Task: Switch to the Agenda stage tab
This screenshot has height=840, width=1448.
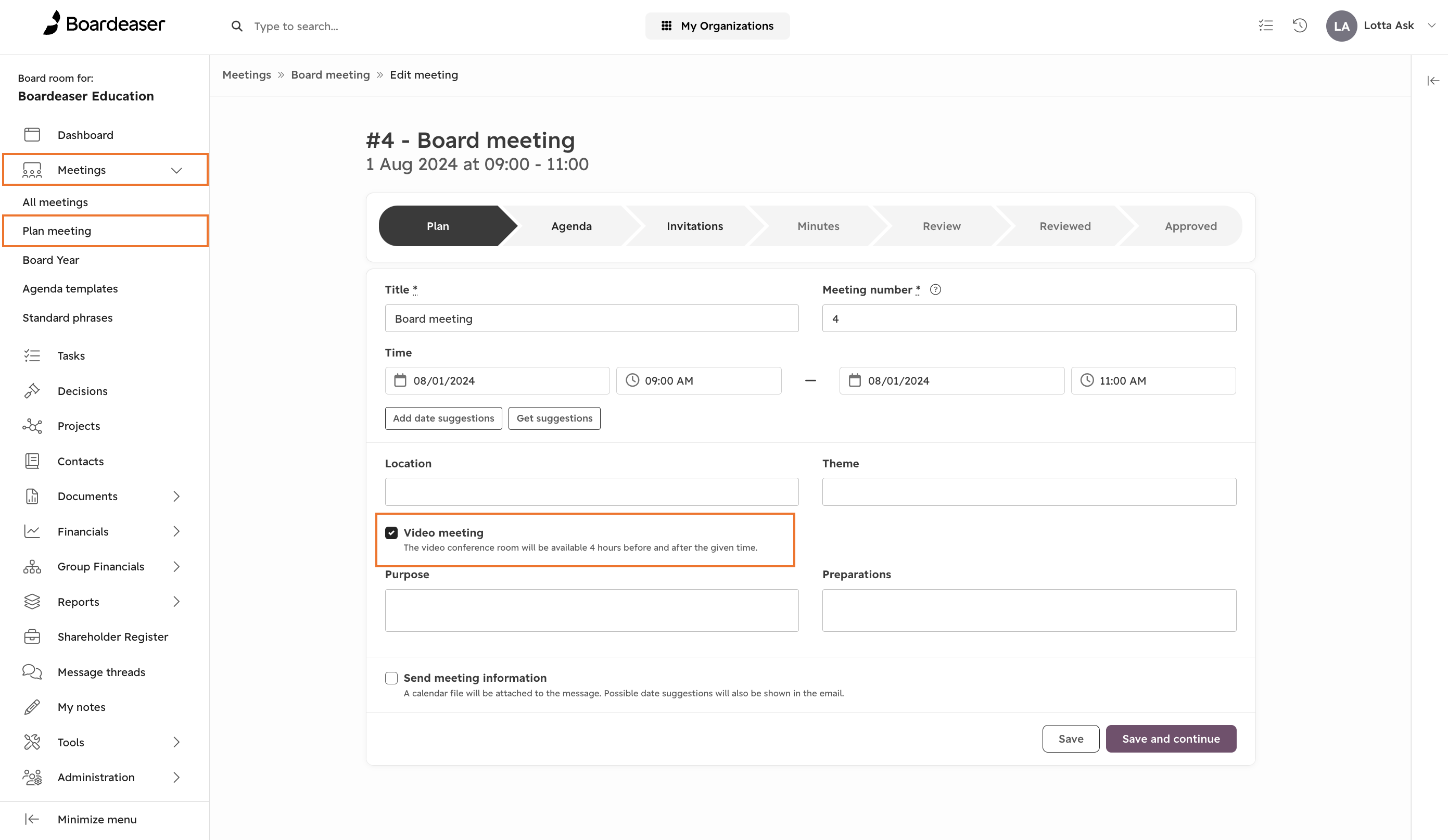Action: click(x=571, y=226)
